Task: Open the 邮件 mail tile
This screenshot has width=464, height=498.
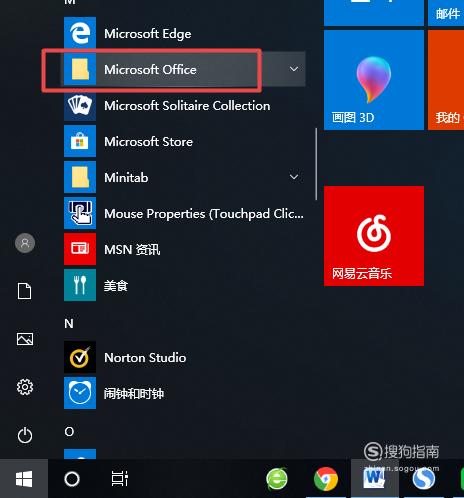Action: coord(446,13)
